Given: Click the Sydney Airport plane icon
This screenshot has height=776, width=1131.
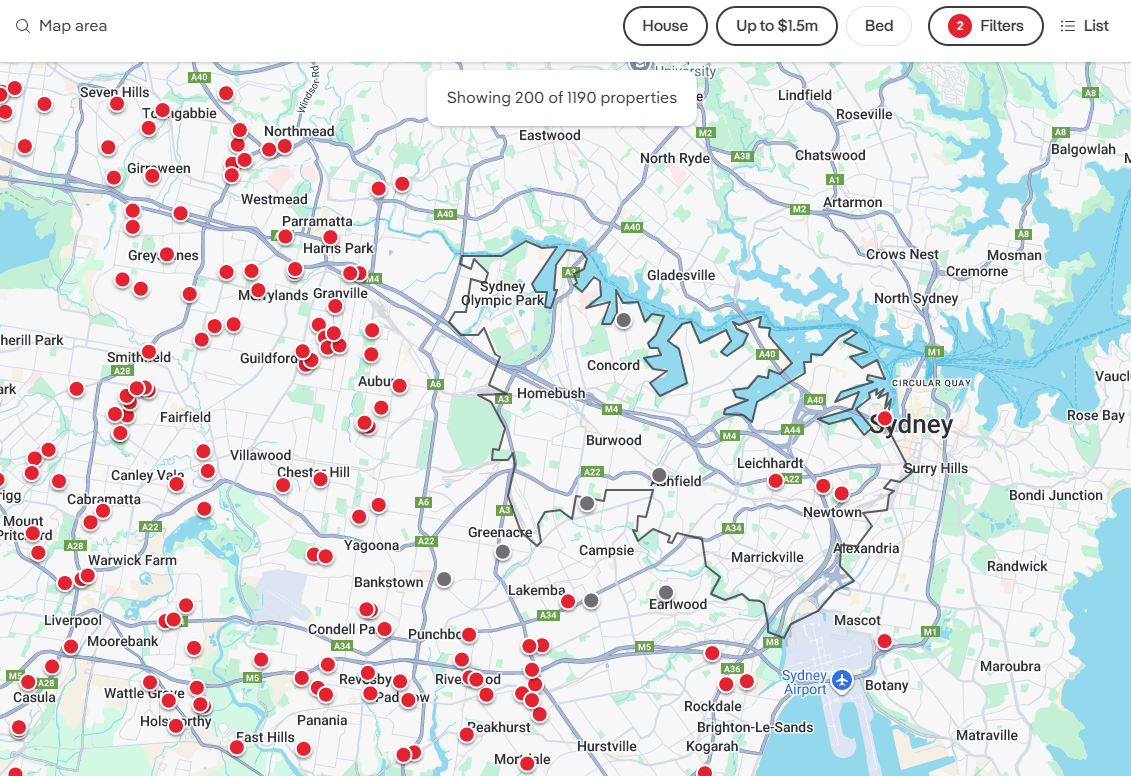Looking at the screenshot, I should point(841,680).
